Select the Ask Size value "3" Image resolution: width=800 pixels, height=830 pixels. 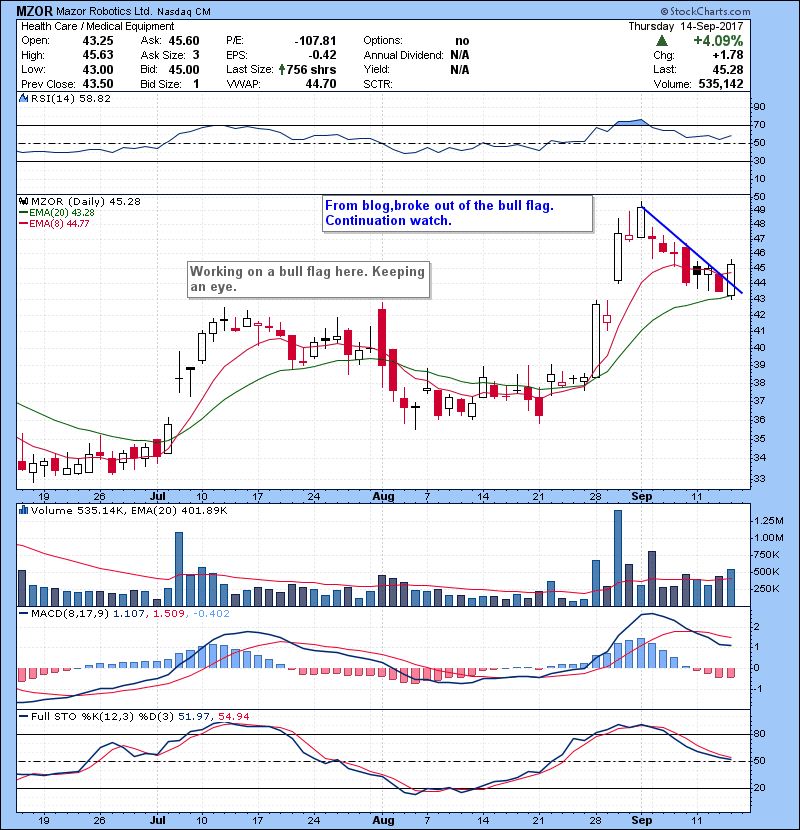click(196, 55)
